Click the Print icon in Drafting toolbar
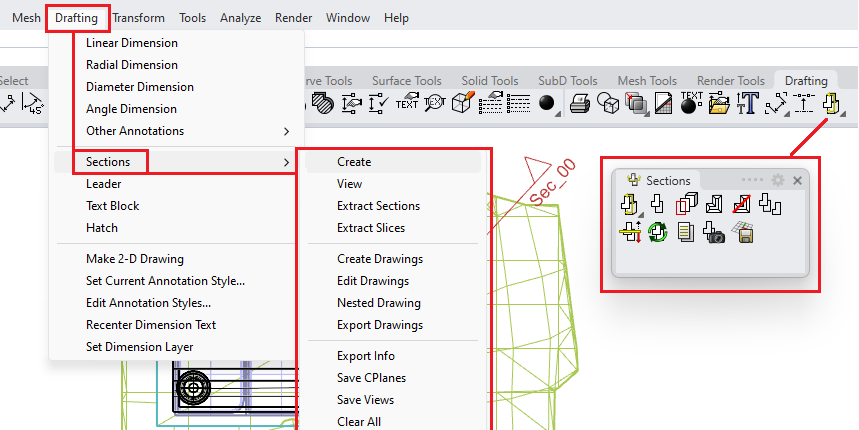Viewport: 859px width, 430px height. click(x=579, y=102)
